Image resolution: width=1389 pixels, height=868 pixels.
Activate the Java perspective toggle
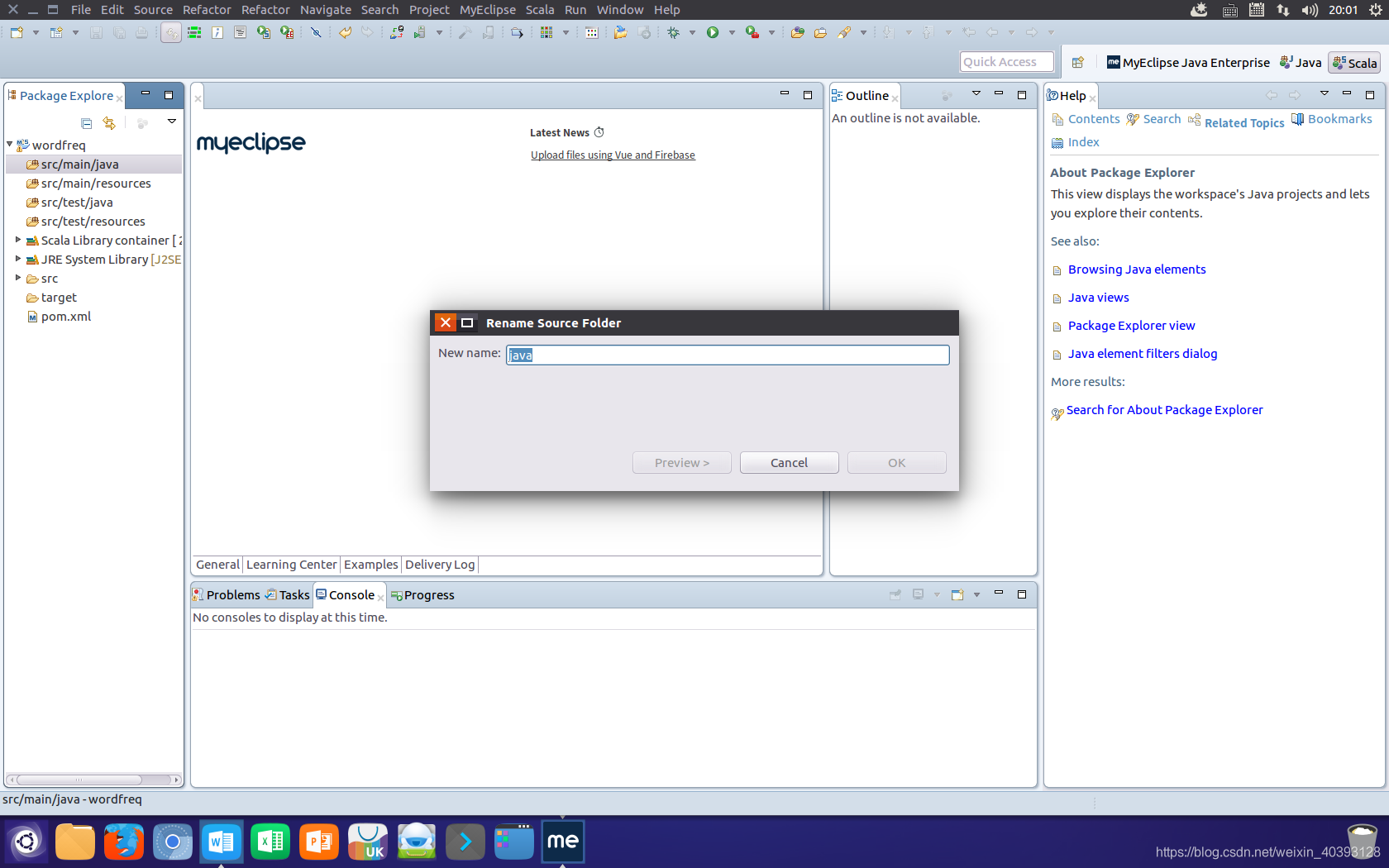(x=1301, y=62)
